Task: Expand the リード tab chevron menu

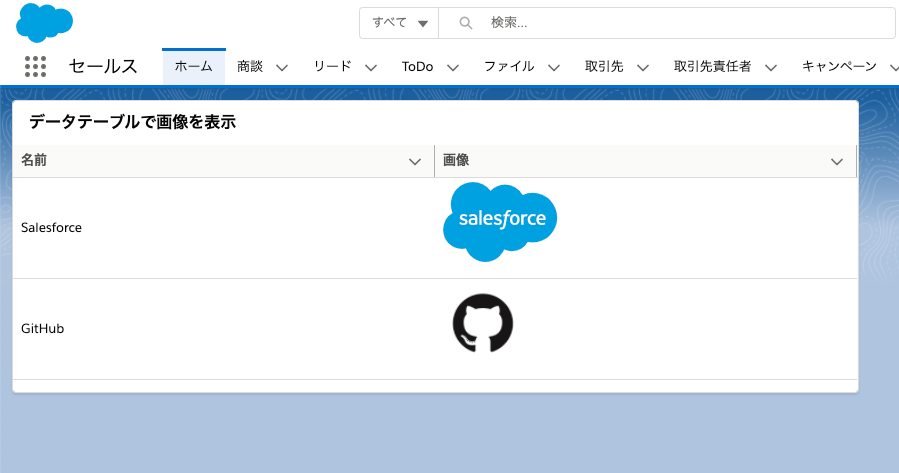Action: pos(371,68)
